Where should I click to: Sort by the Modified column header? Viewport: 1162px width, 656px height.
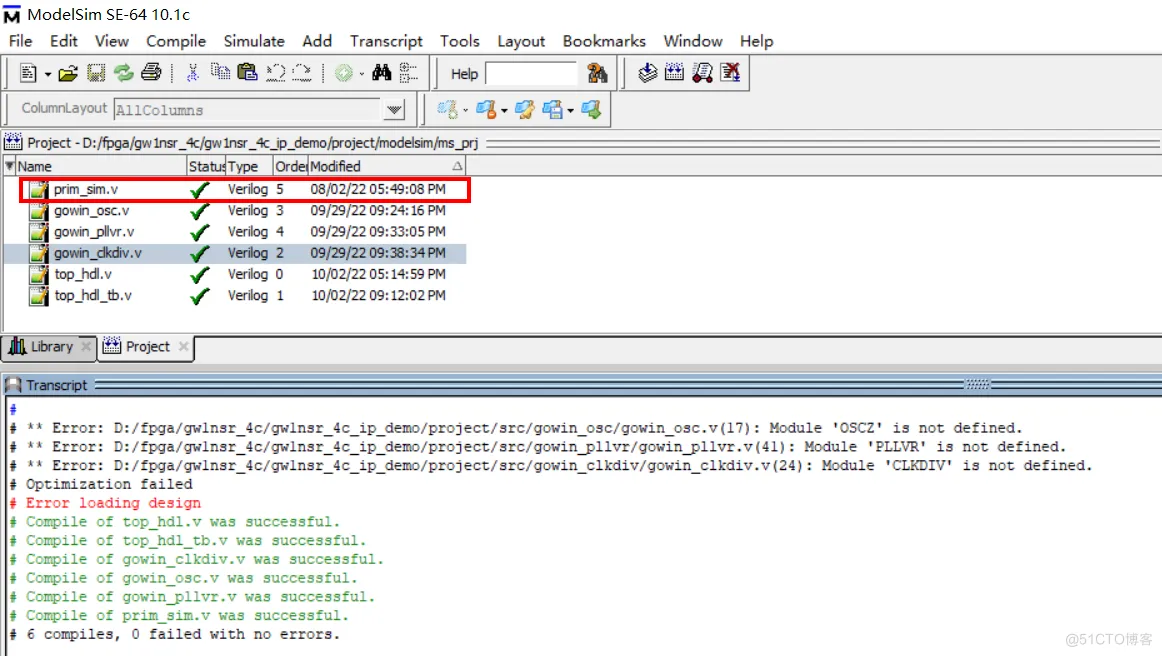tap(386, 166)
